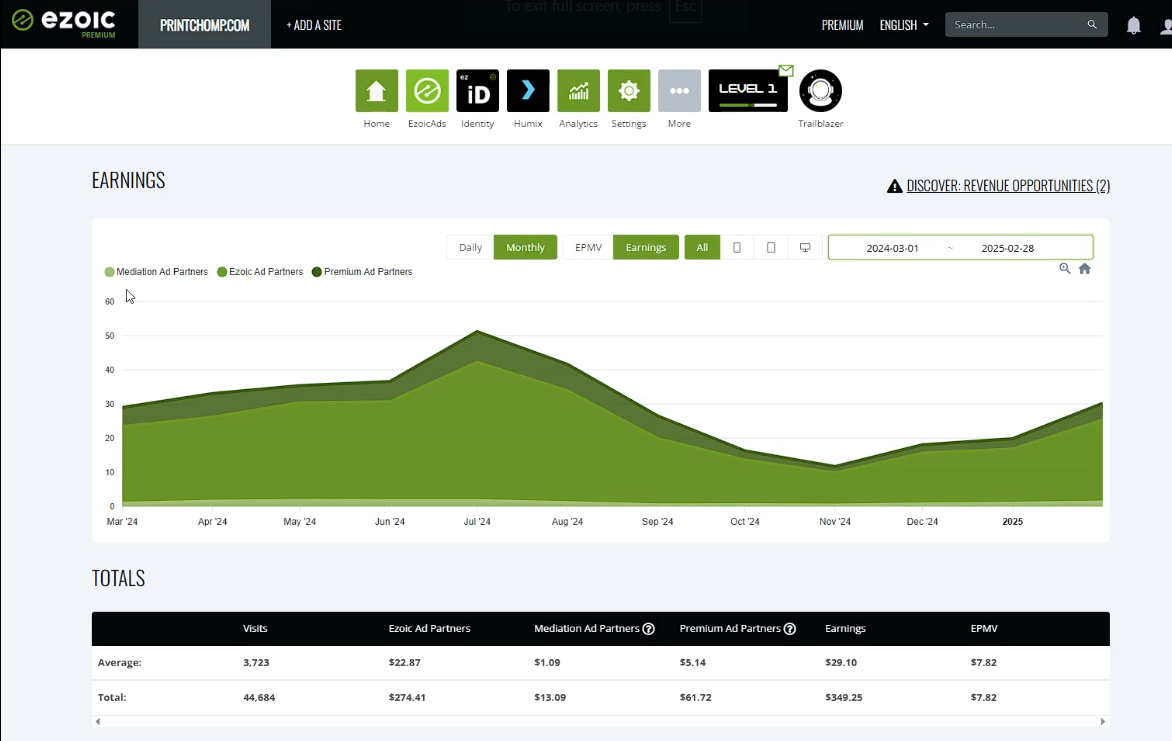The image size is (1172, 741).
Task: Click the Nov '24 axis label
Action: 835,522
